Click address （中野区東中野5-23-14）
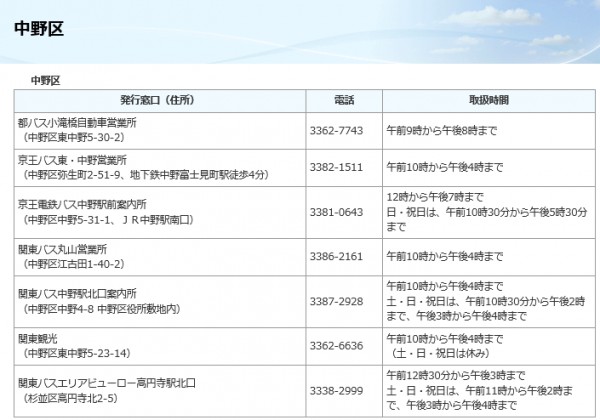 coord(77,353)
